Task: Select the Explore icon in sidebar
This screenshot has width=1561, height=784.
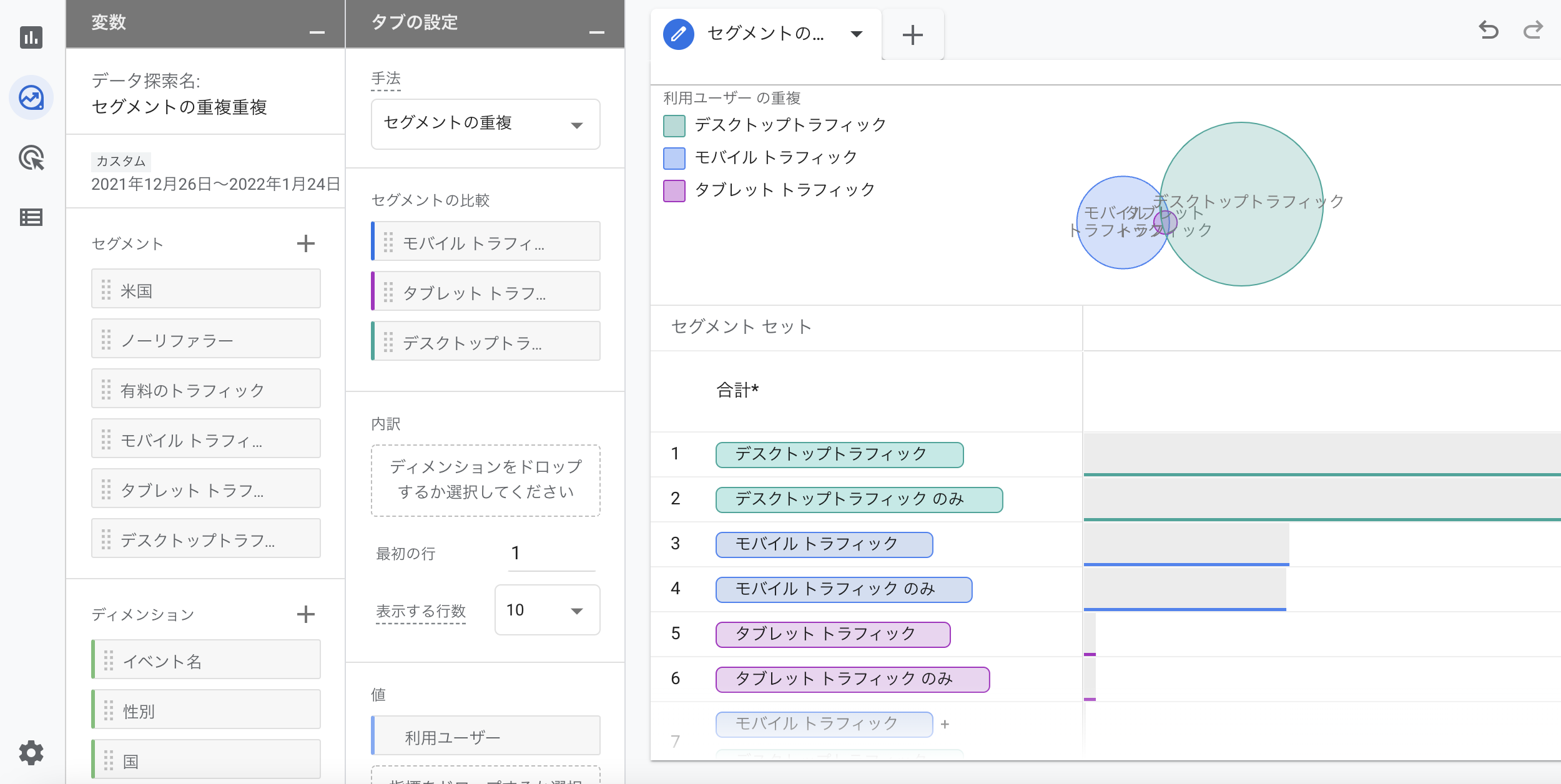Action: pos(31,97)
